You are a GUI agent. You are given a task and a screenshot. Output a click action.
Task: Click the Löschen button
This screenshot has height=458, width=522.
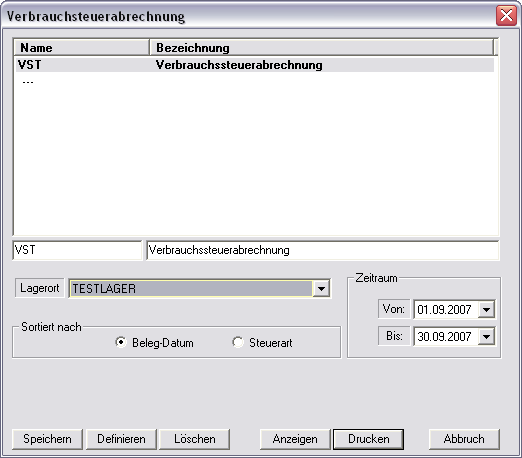[x=195, y=439]
